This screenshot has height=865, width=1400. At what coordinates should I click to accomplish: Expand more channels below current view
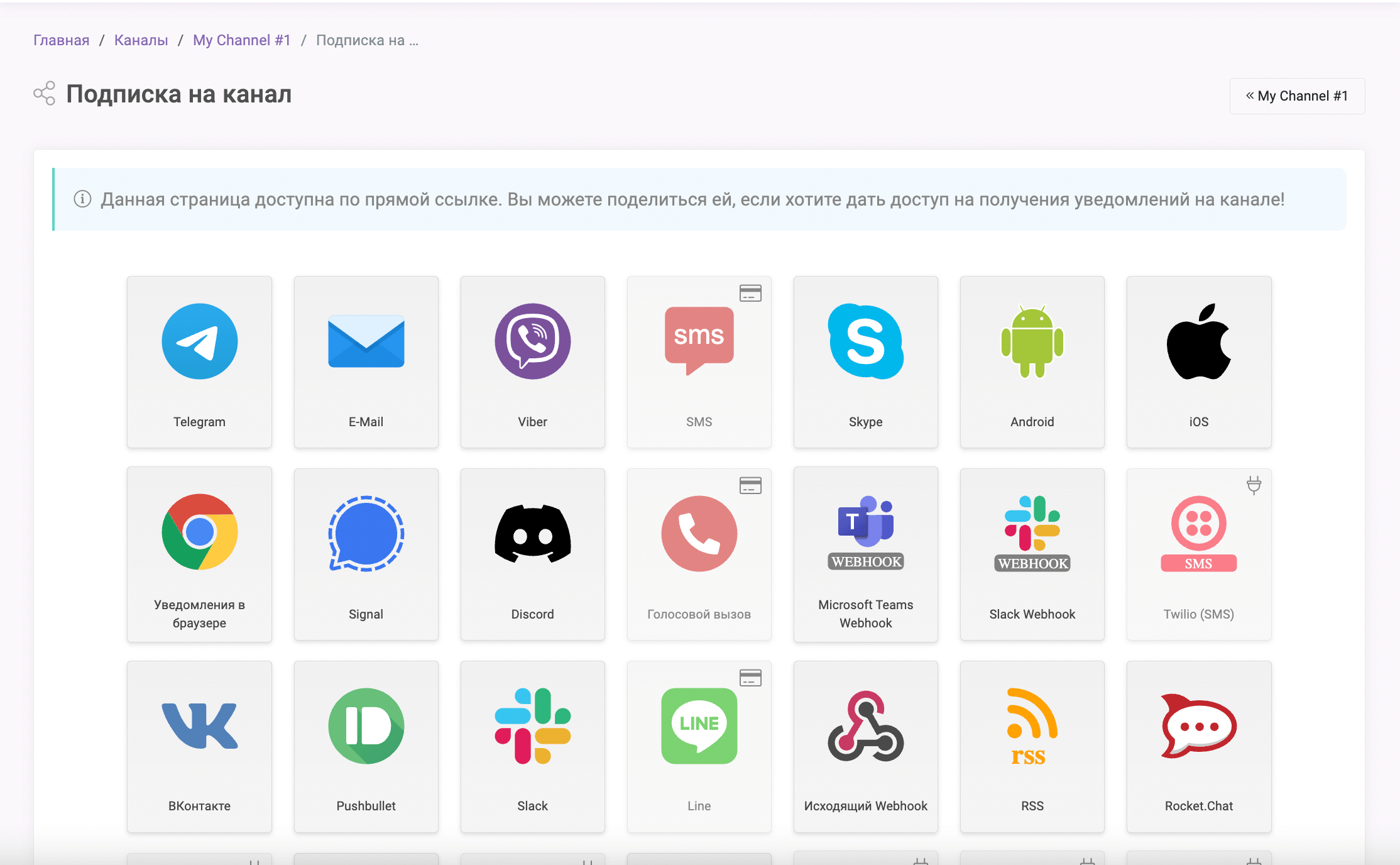pos(700,855)
